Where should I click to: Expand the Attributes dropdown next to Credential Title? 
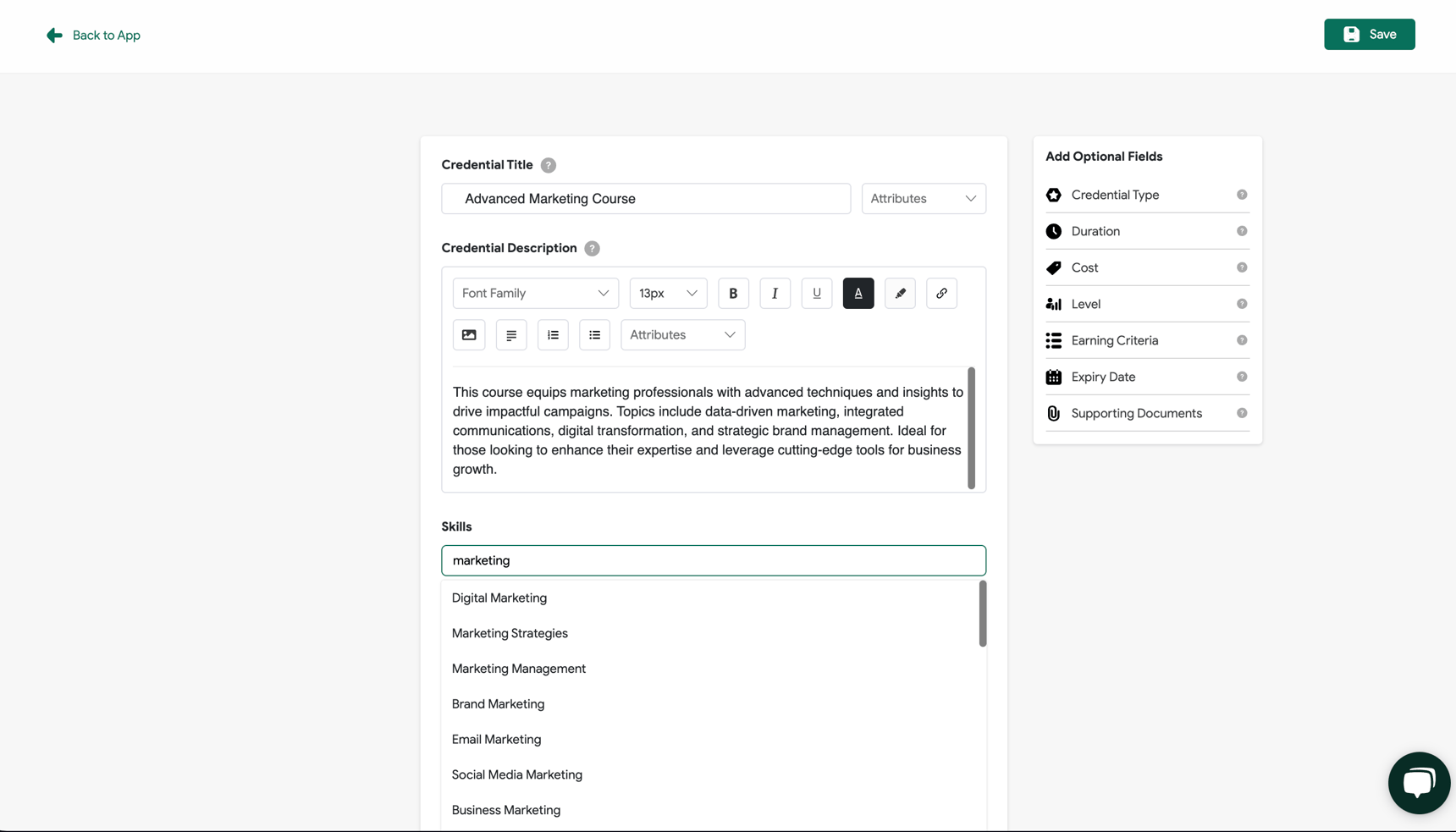coord(923,198)
